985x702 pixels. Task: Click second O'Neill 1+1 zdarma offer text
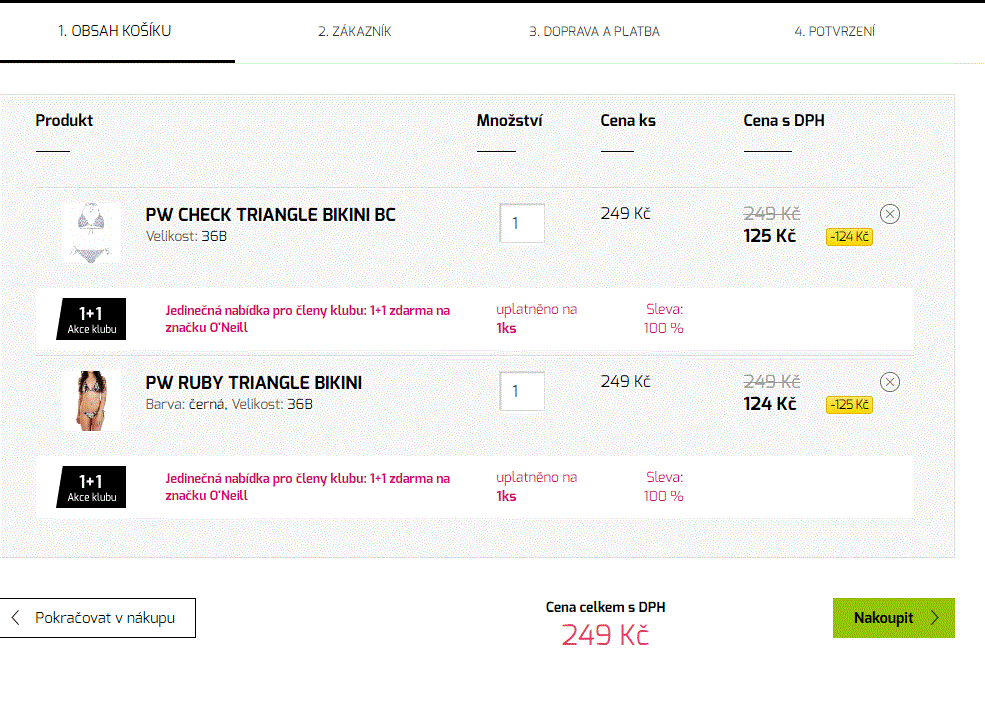pyautogui.click(x=307, y=486)
